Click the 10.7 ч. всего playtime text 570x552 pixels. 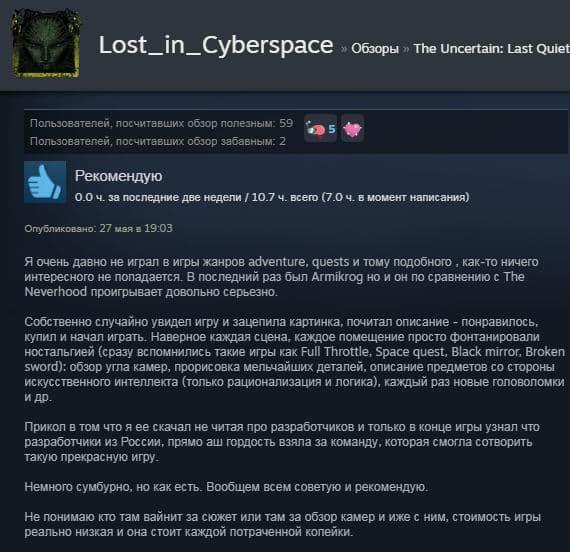(x=284, y=197)
